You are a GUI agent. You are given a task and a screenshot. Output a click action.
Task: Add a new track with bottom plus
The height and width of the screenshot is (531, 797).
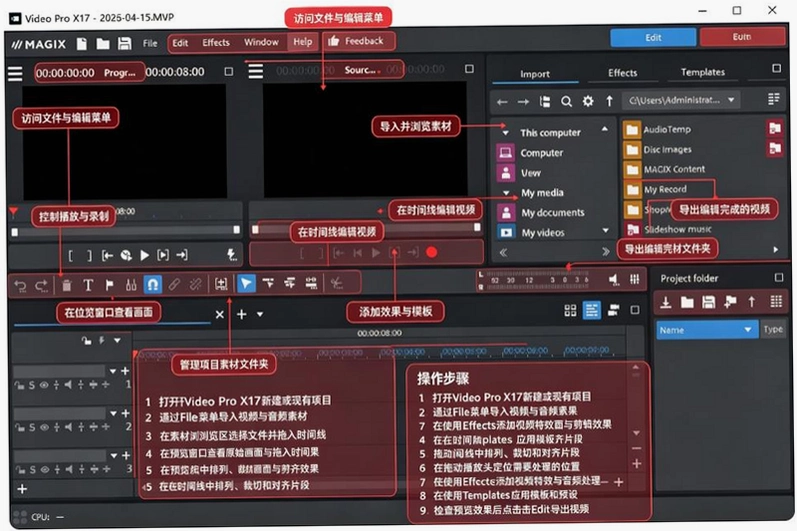tap(22, 489)
